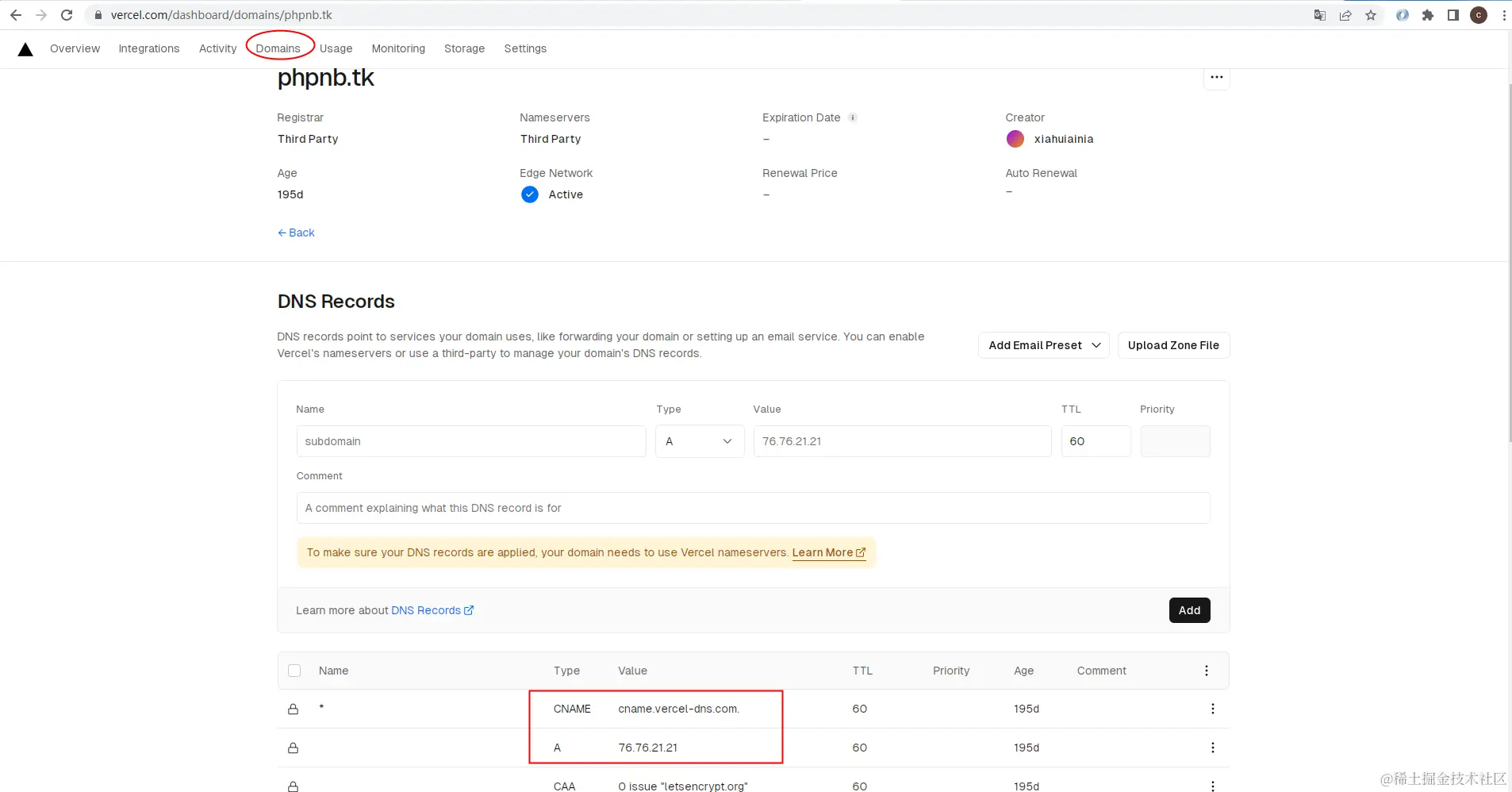Click the Expiration Date info icon

click(853, 117)
